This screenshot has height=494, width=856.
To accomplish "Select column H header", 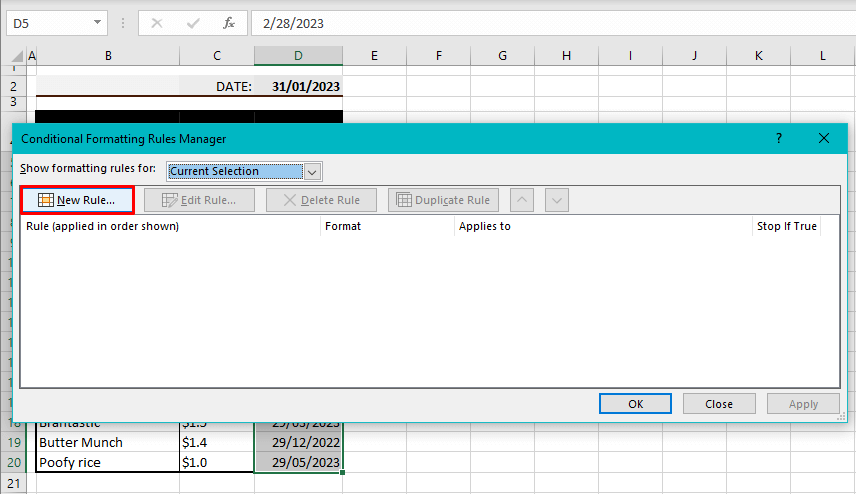I will (x=567, y=56).
